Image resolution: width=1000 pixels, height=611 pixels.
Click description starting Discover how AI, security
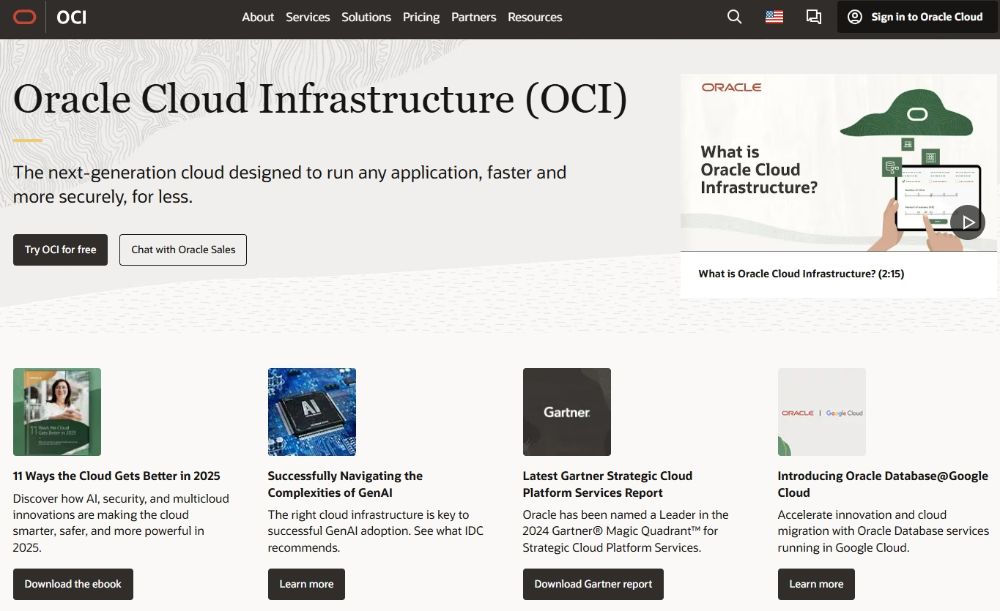pyautogui.click(x=121, y=523)
